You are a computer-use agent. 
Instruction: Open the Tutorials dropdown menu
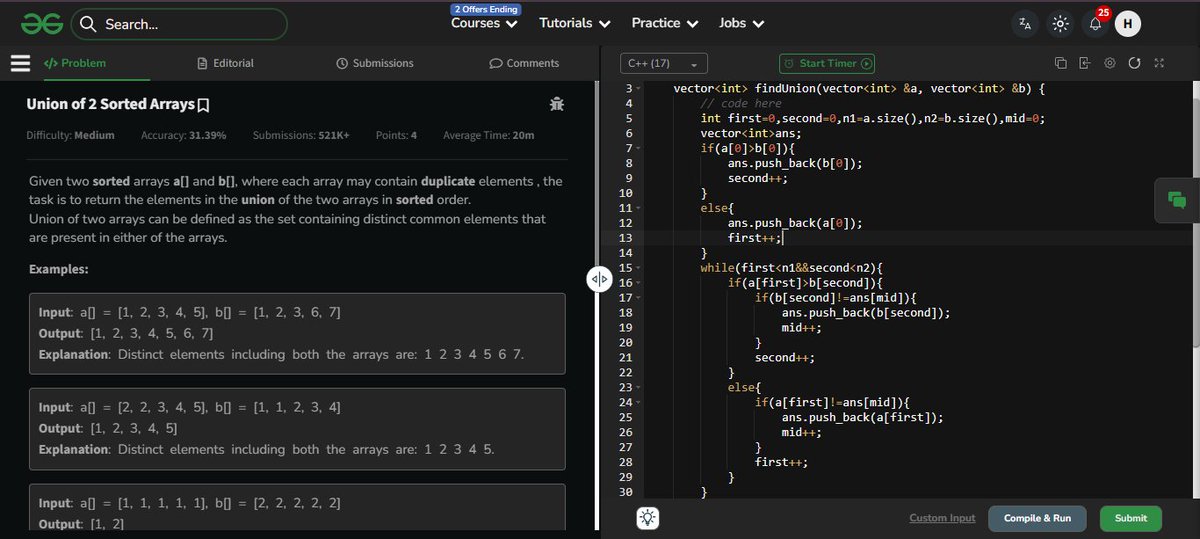(x=575, y=23)
